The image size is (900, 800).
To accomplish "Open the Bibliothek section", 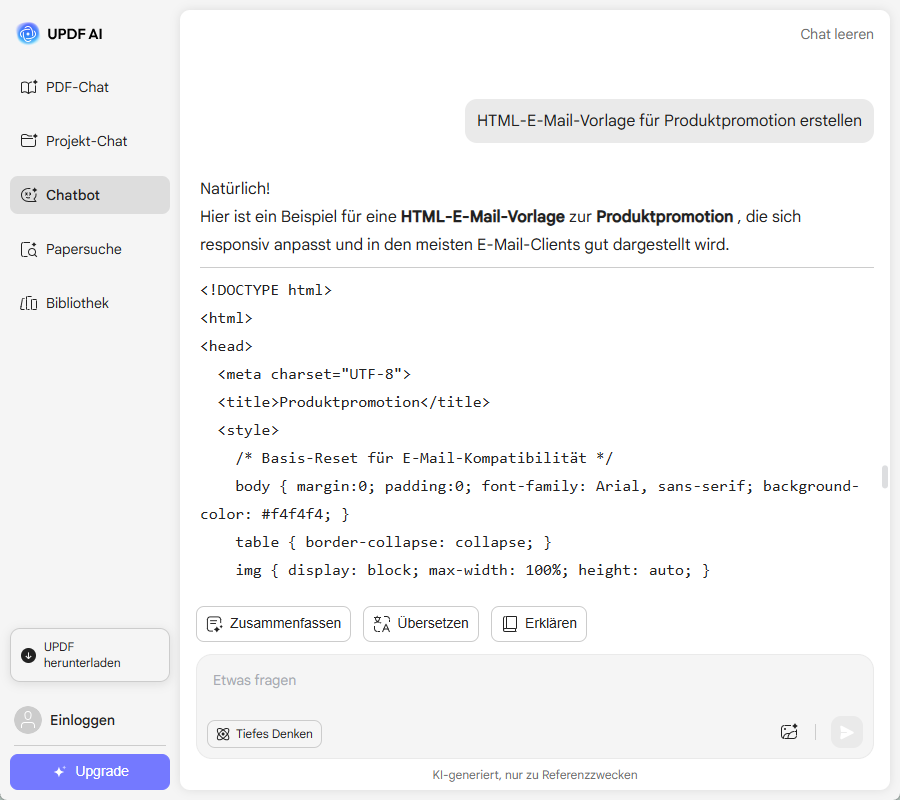I will (90, 303).
